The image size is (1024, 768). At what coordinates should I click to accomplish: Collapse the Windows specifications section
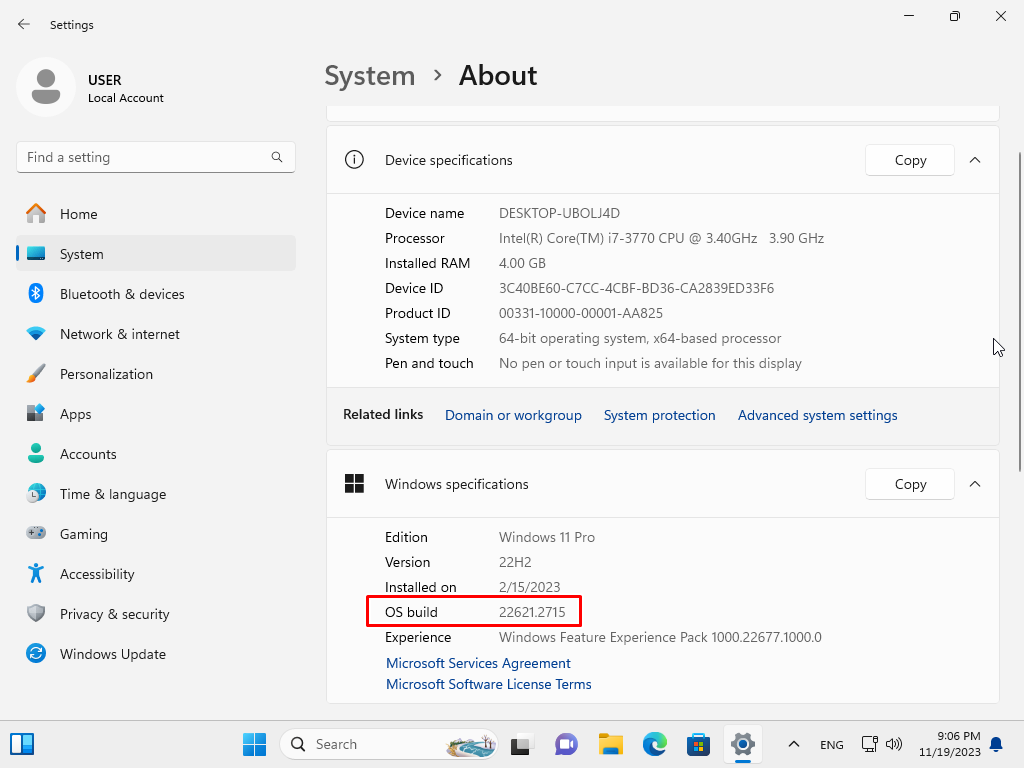pyautogui.click(x=975, y=484)
